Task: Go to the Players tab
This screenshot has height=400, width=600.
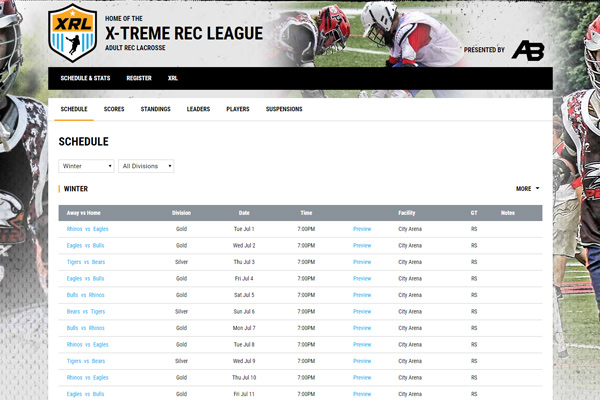Action: (x=238, y=109)
